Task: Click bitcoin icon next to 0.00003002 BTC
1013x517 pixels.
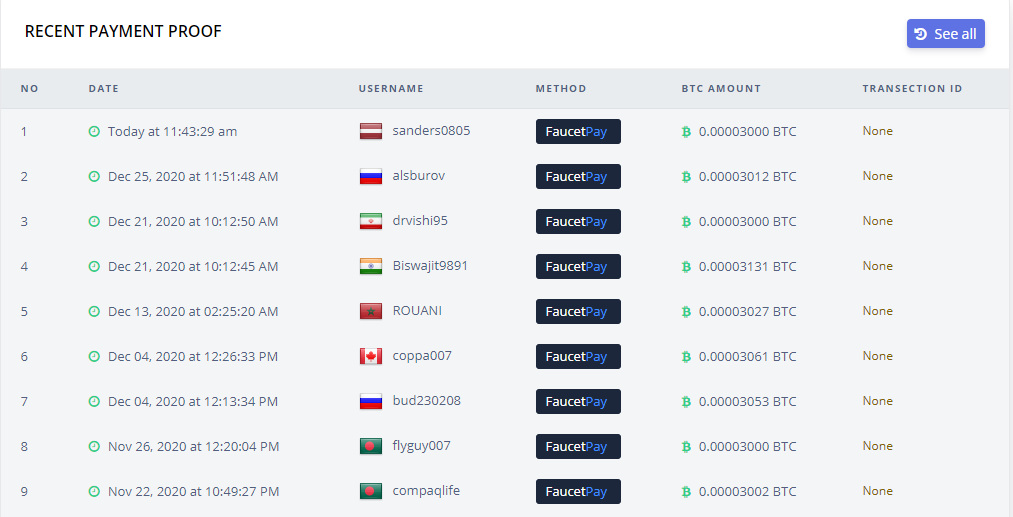Action: (686, 491)
